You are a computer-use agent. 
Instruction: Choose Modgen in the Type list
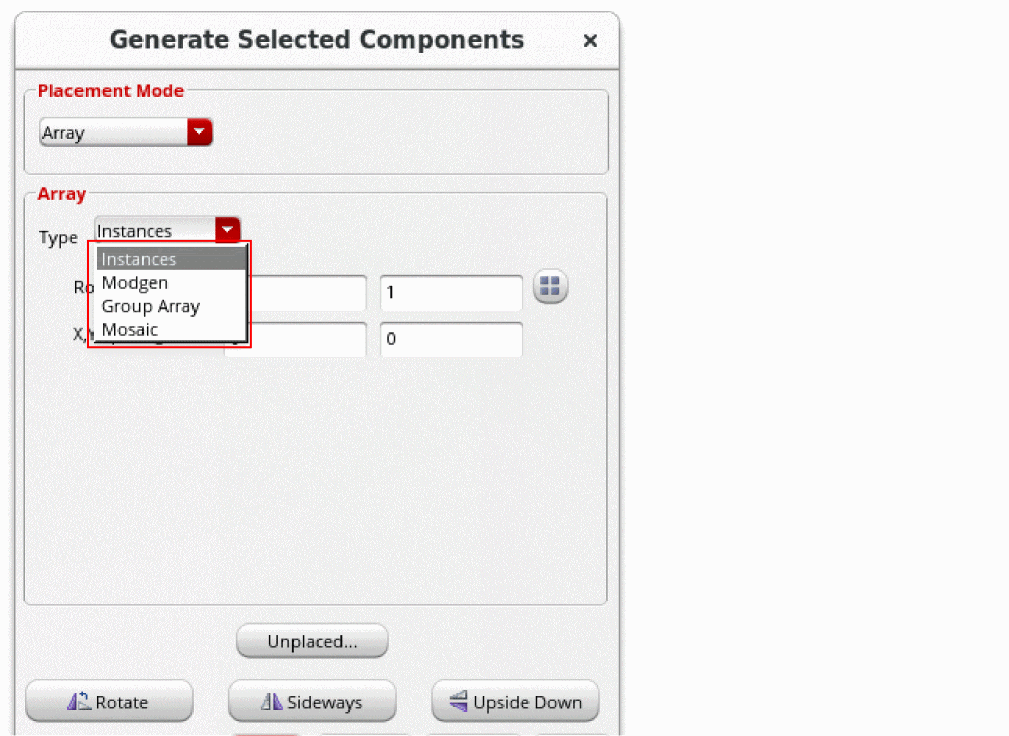coord(135,283)
